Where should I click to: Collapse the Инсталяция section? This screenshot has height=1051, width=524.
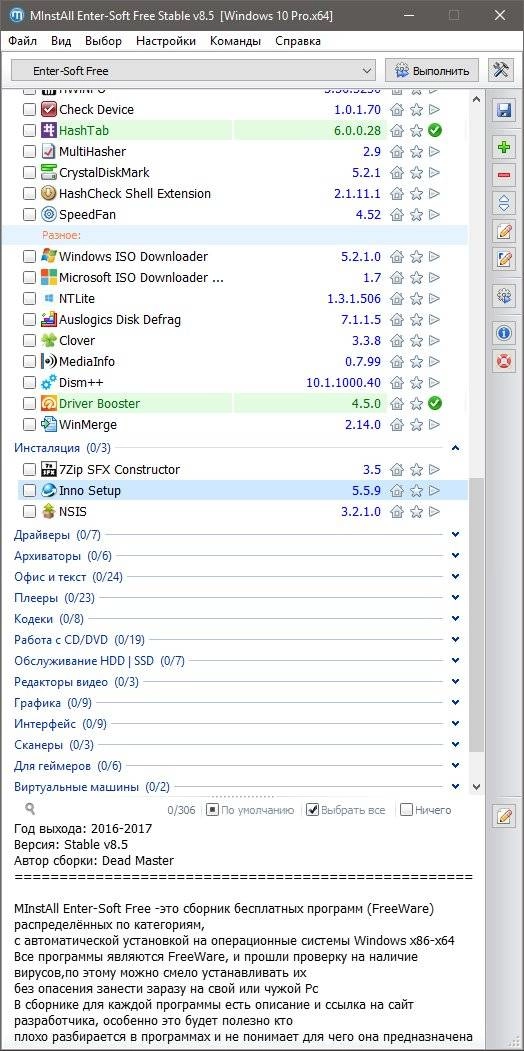tap(456, 447)
